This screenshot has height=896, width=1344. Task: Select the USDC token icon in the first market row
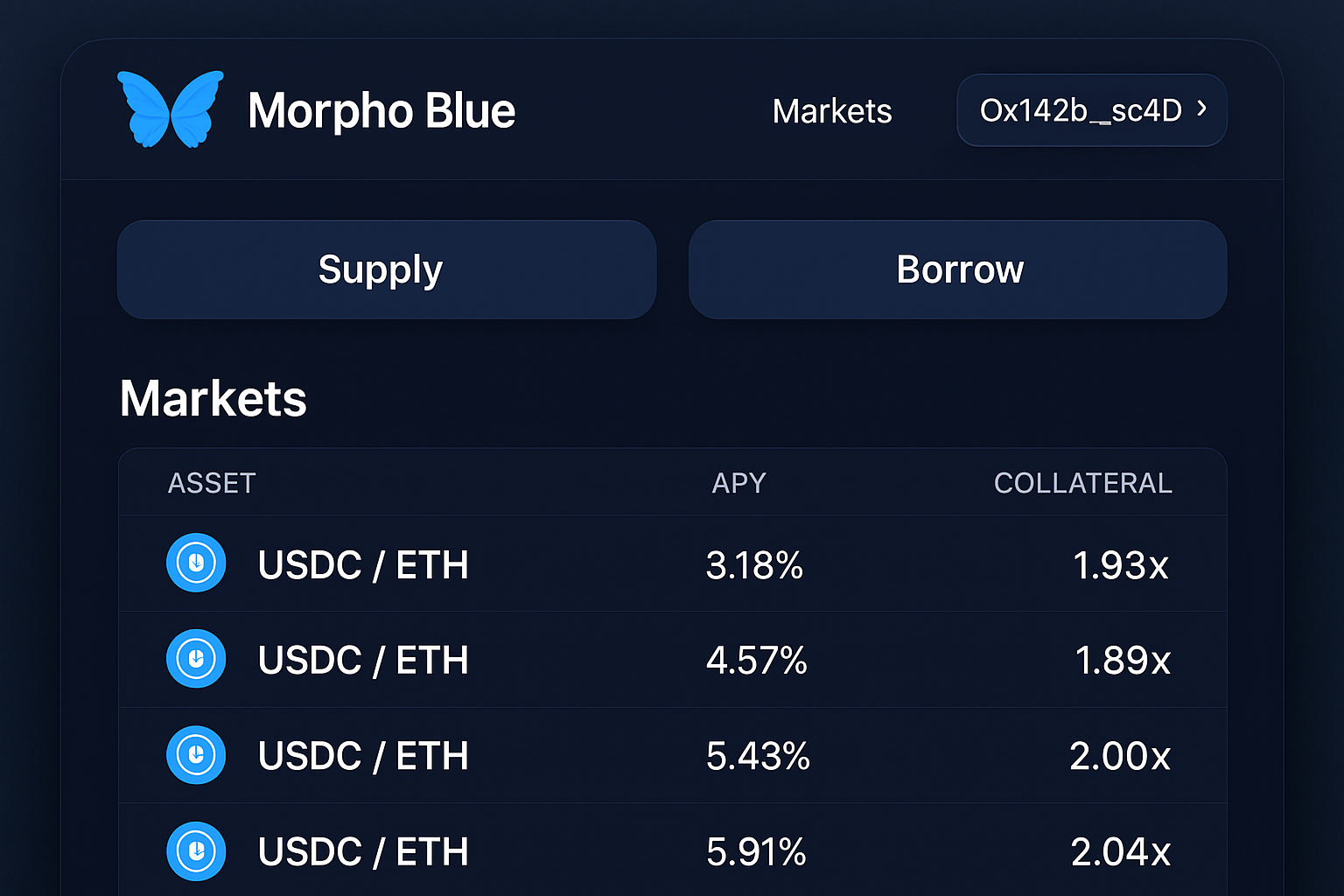pyautogui.click(x=196, y=563)
